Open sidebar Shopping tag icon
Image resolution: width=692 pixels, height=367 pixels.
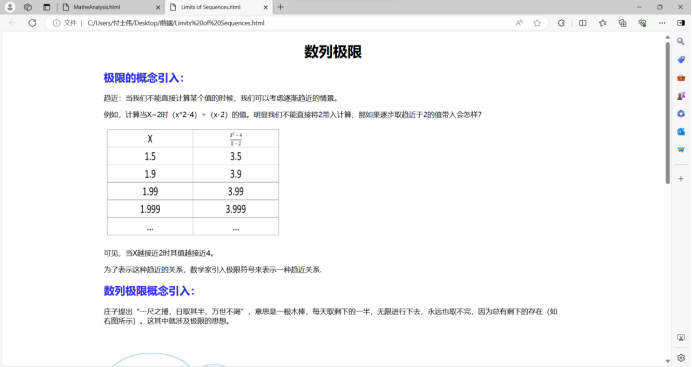681,60
